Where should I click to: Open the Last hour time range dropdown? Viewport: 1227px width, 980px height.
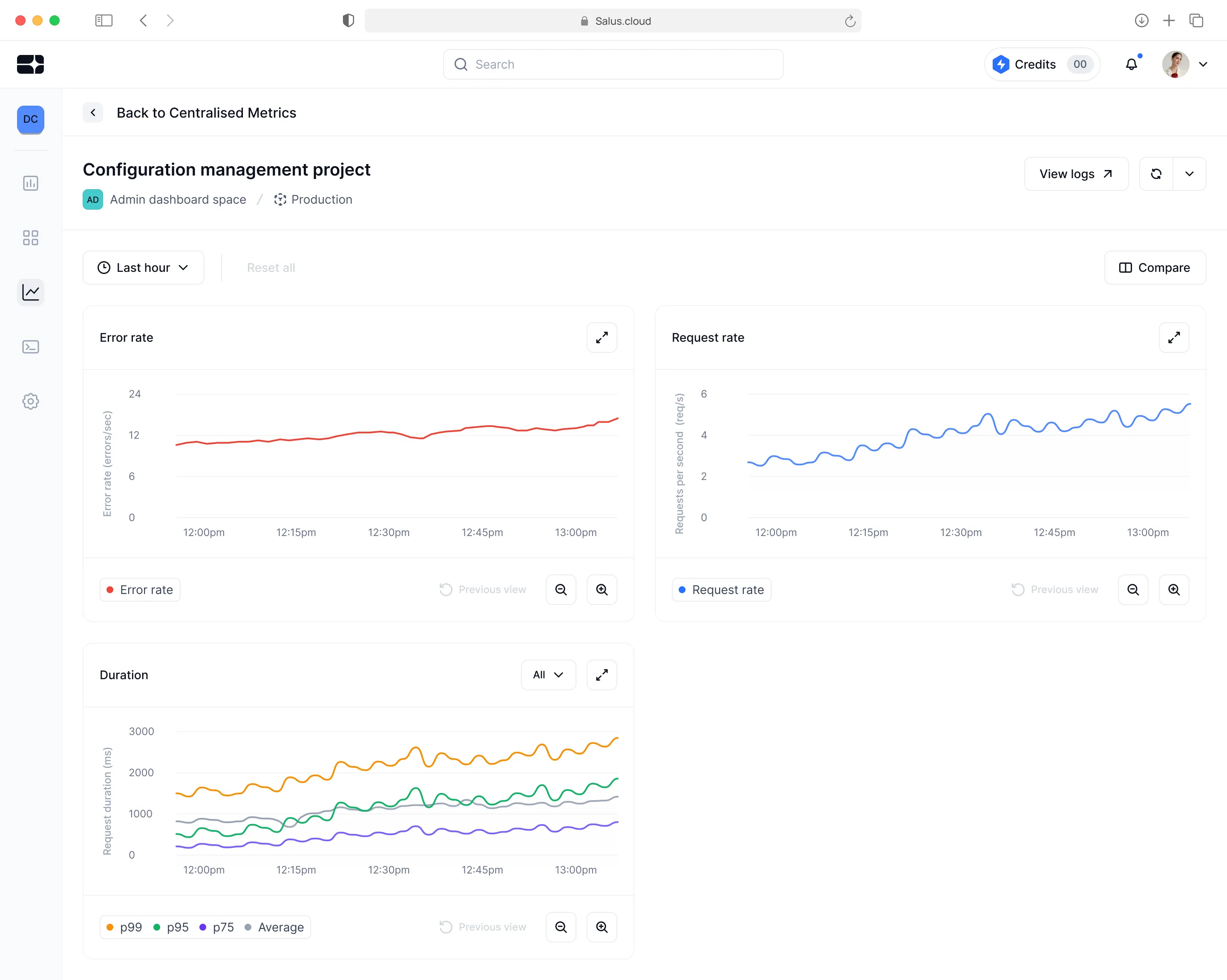[144, 268]
